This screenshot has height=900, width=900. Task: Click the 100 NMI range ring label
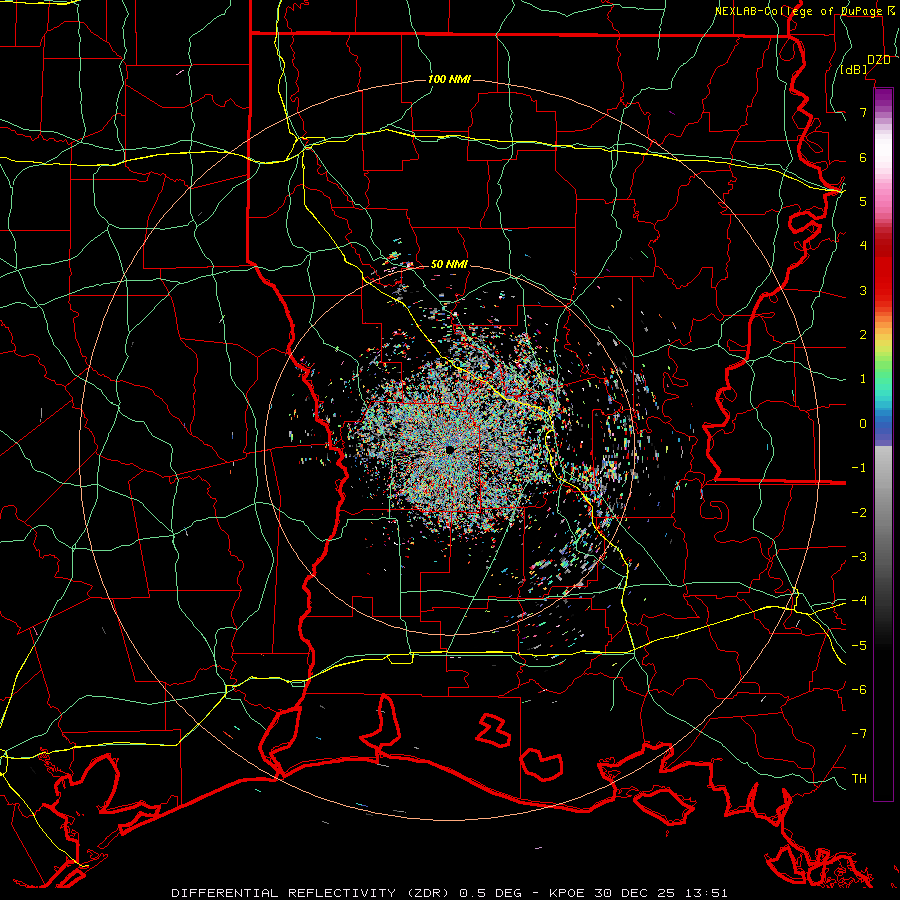[449, 79]
